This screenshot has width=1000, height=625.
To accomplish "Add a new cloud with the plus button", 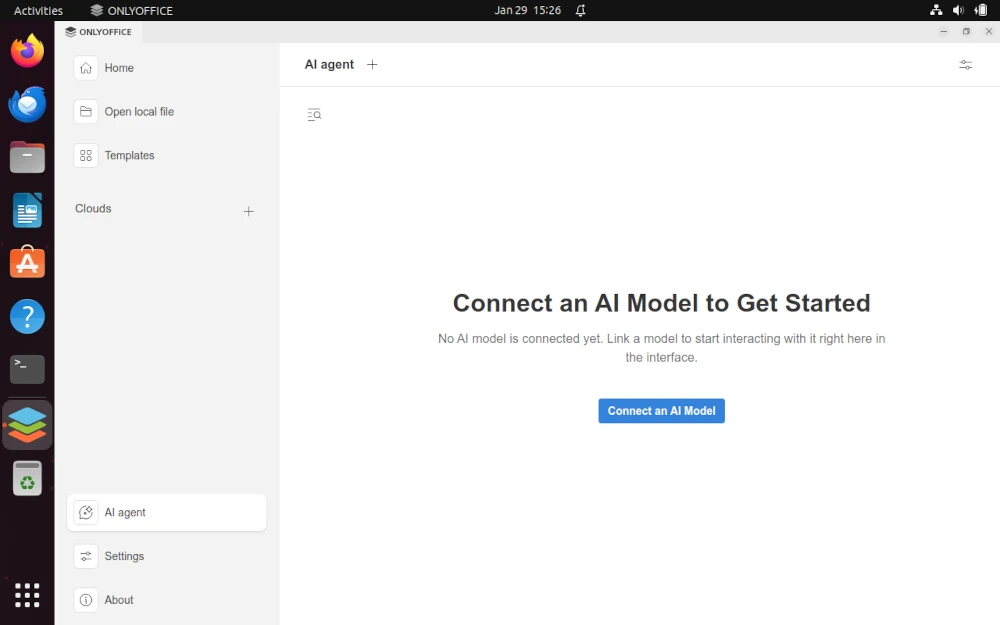I will click(248, 211).
